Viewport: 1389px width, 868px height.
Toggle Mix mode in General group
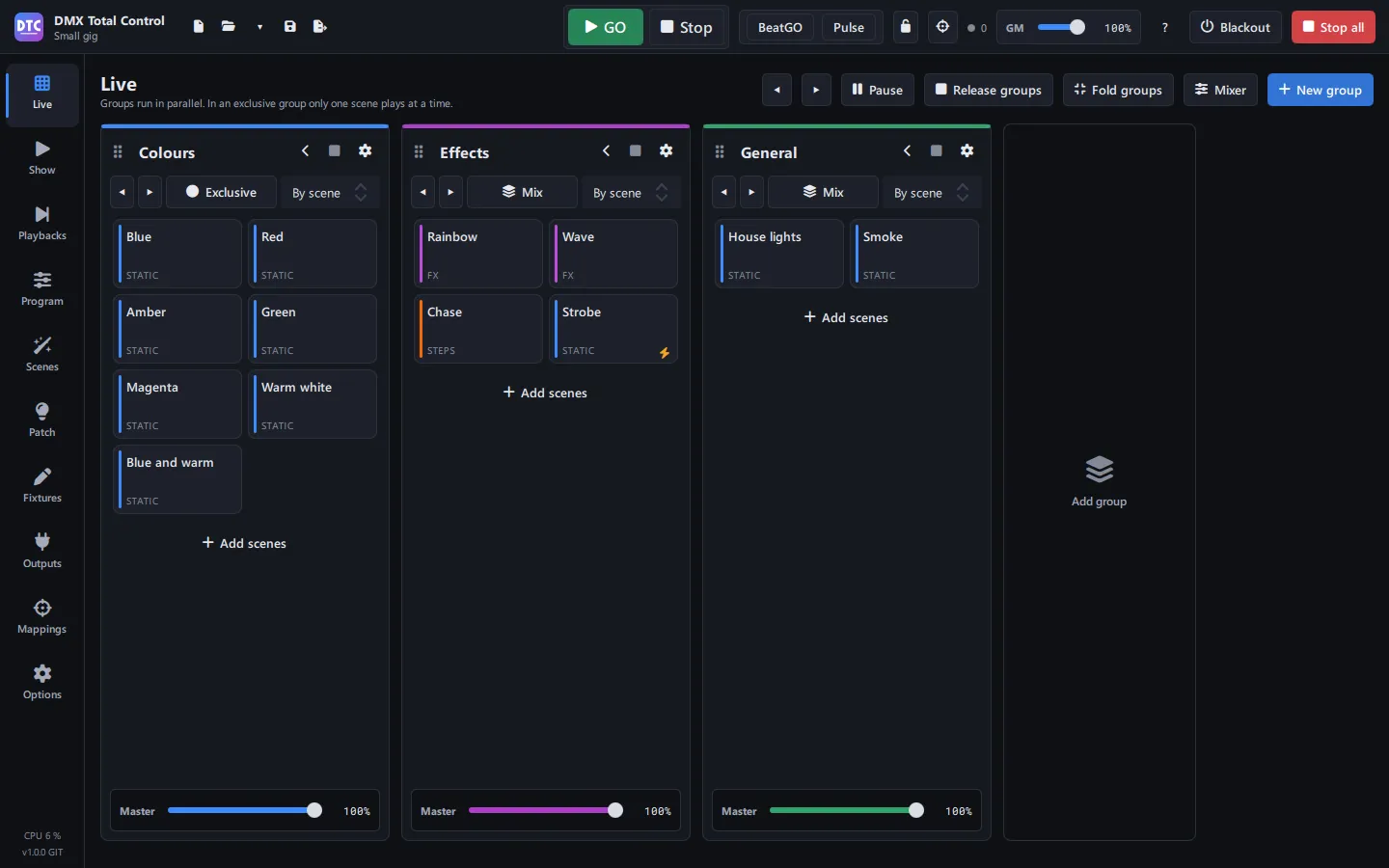tap(823, 192)
